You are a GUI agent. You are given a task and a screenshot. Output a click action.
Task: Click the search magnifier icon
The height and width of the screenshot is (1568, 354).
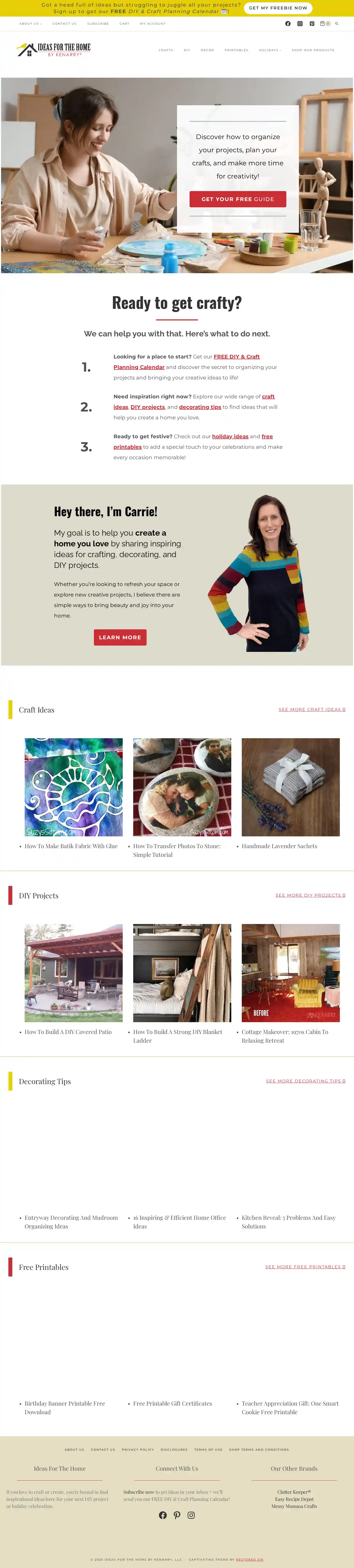pos(336,24)
